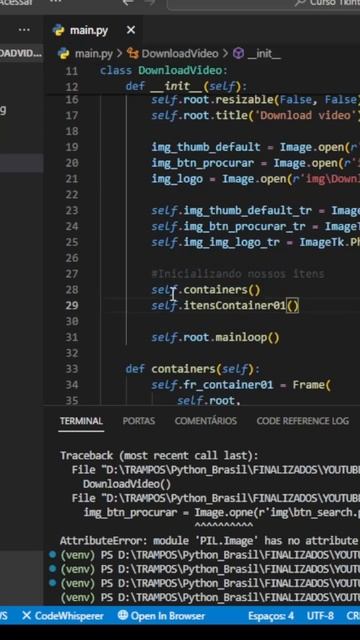Click line number 29 in the gutter
This screenshot has width=360, height=640.
point(72,306)
